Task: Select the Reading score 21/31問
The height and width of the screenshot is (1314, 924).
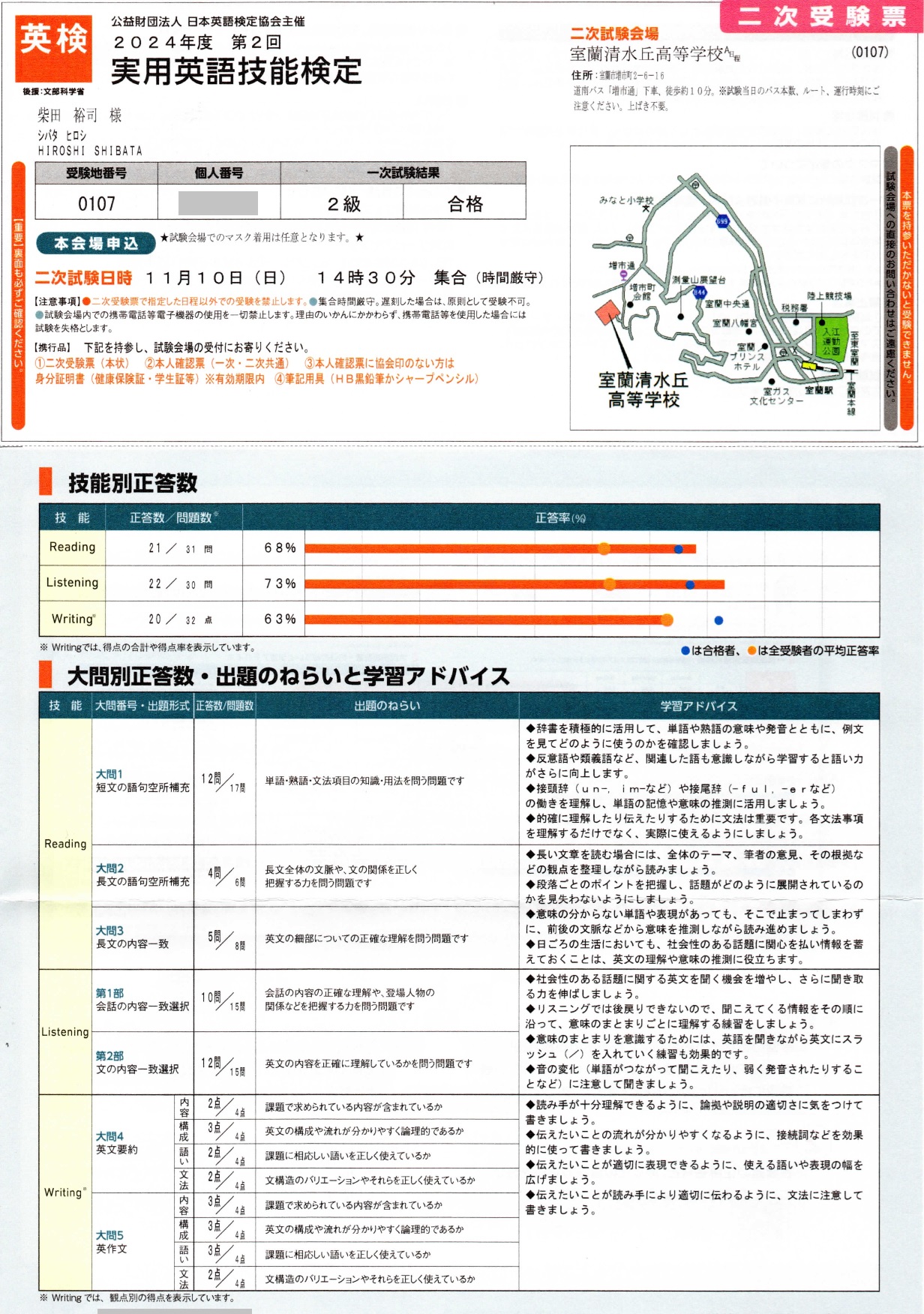Action: coord(180,549)
